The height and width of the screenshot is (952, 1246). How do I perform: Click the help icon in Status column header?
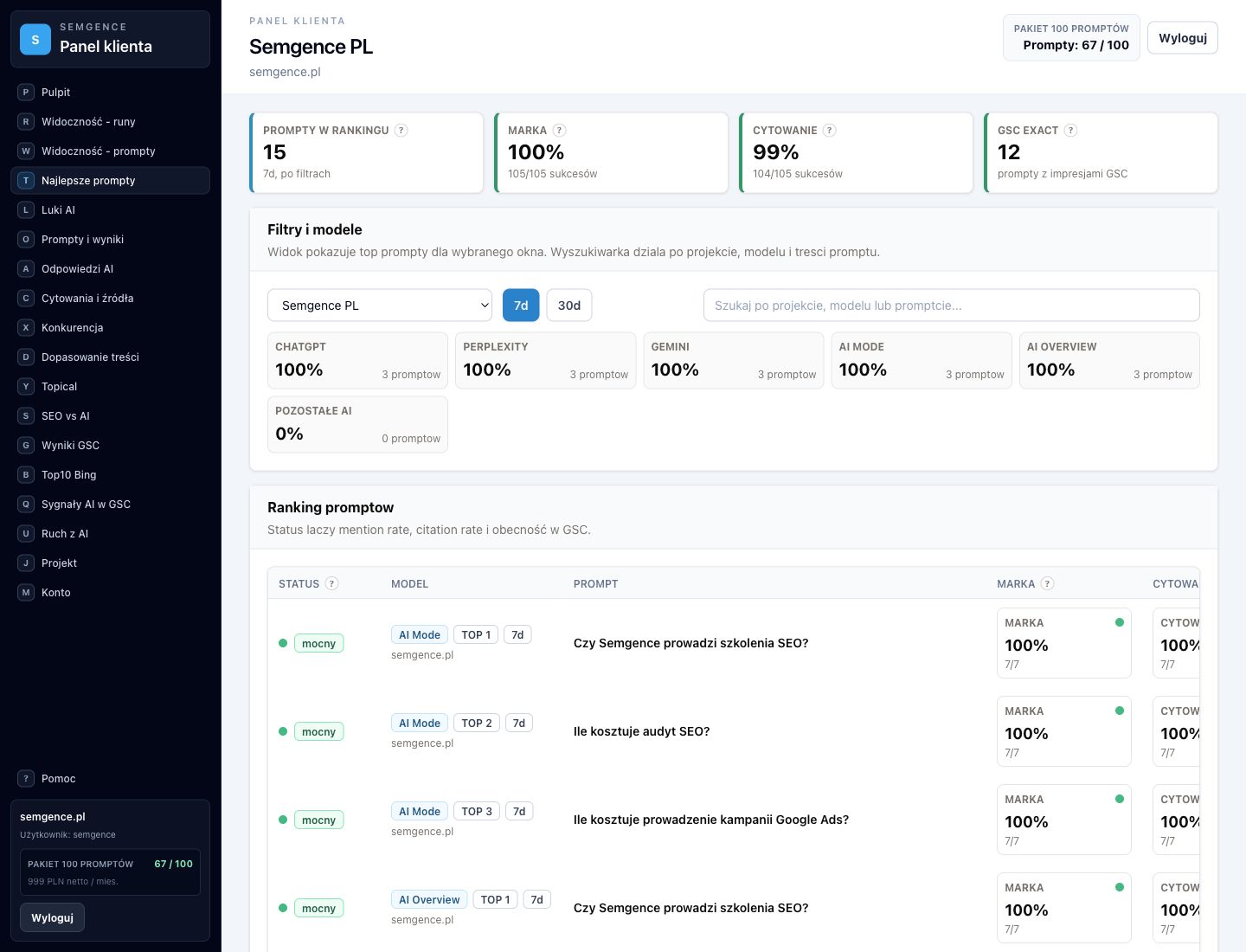[x=331, y=583]
